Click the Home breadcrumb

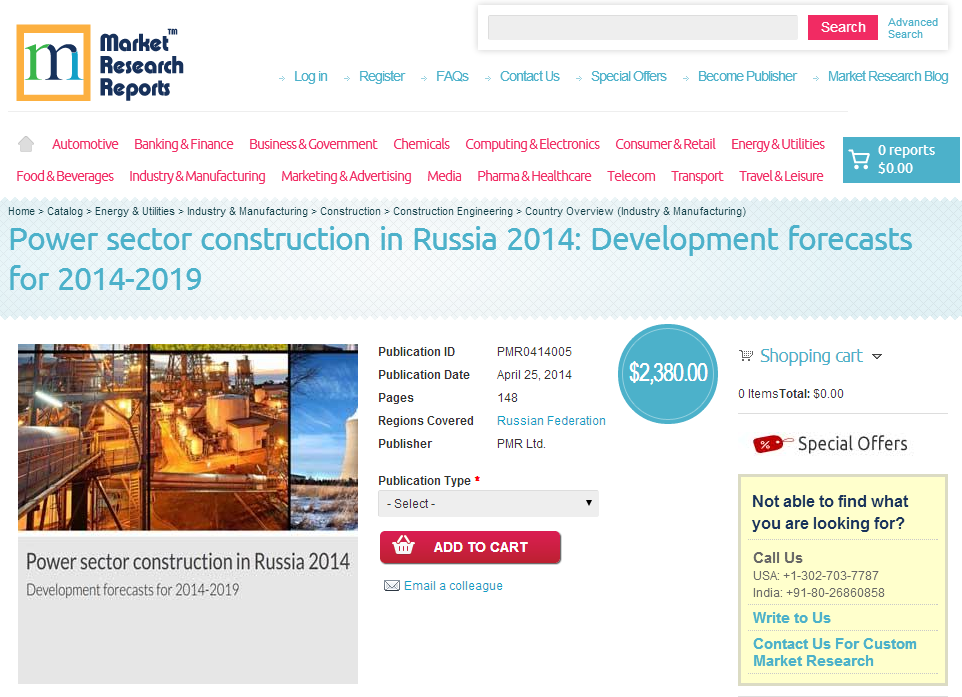pos(21,211)
